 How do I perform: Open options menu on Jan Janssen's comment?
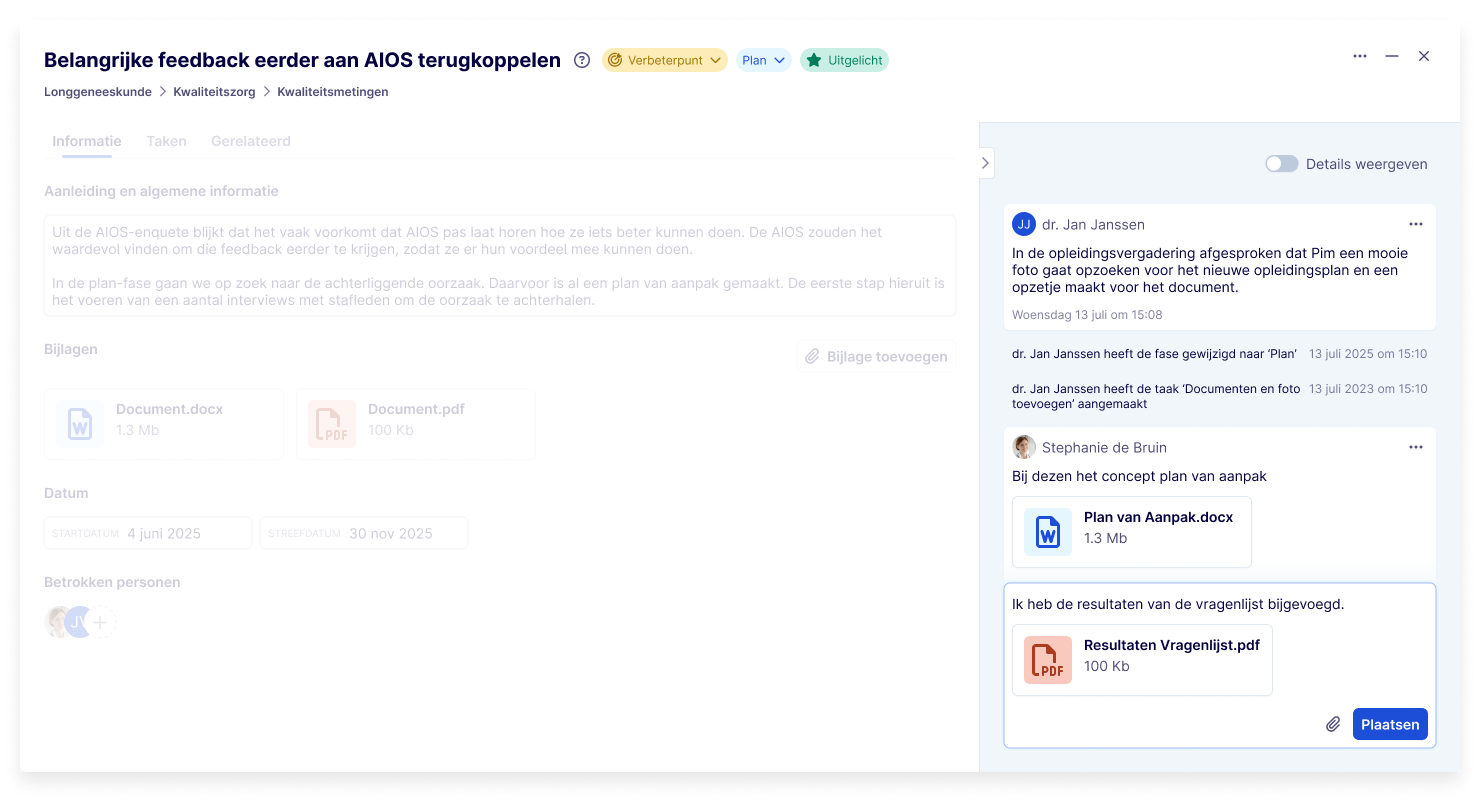pos(1415,225)
